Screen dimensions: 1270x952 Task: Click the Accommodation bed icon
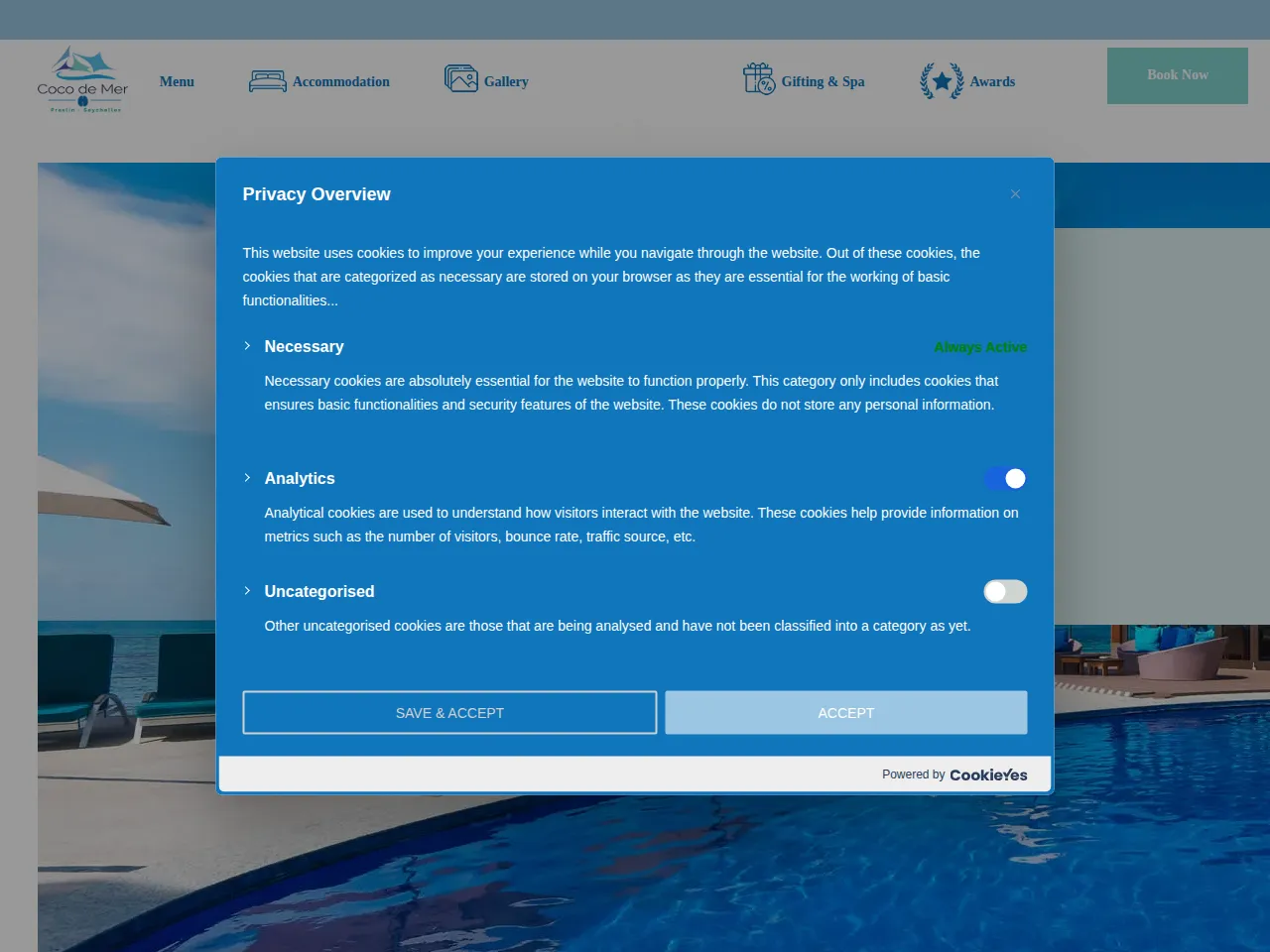coord(267,81)
